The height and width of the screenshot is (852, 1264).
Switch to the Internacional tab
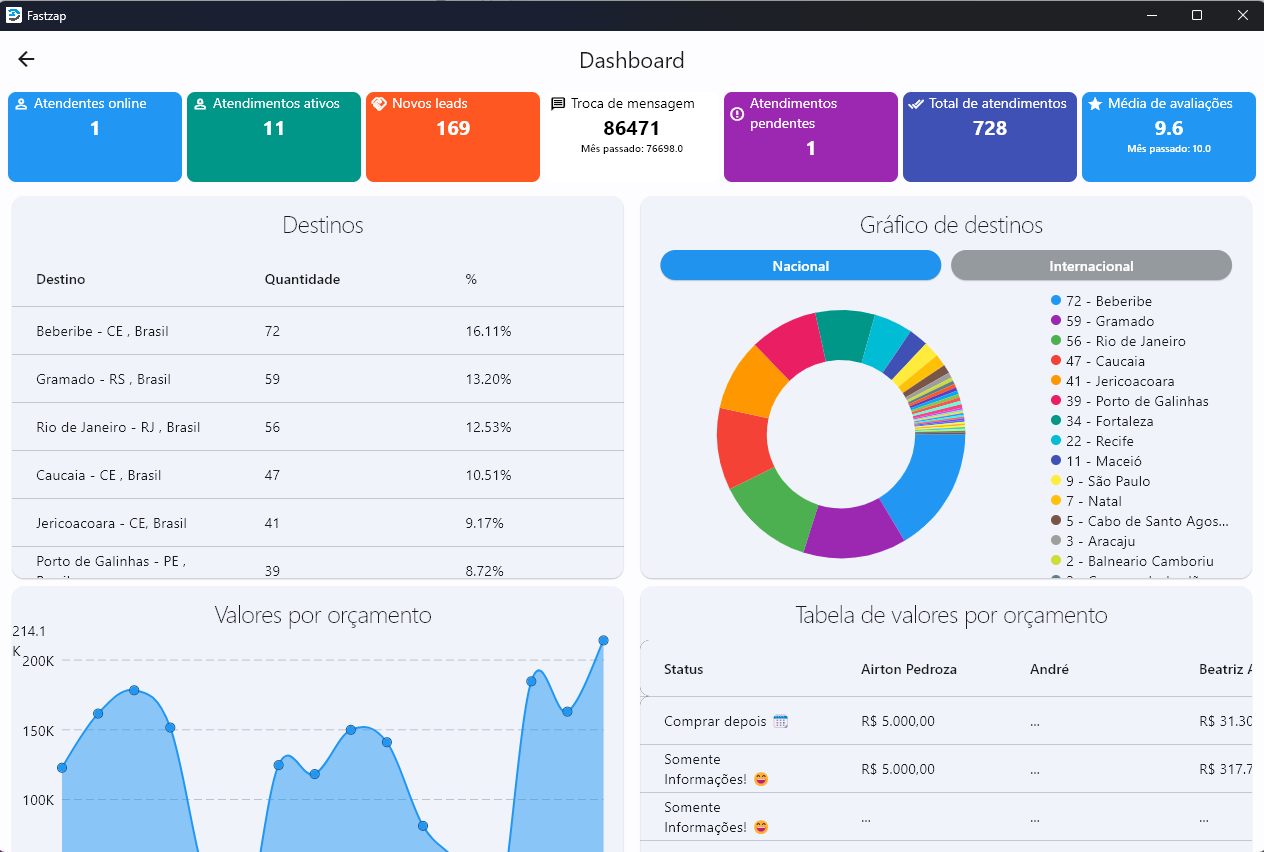1091,265
